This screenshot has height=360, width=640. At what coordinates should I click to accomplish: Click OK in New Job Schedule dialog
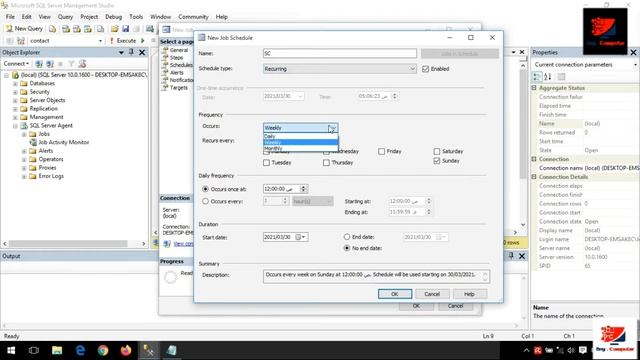[395, 294]
